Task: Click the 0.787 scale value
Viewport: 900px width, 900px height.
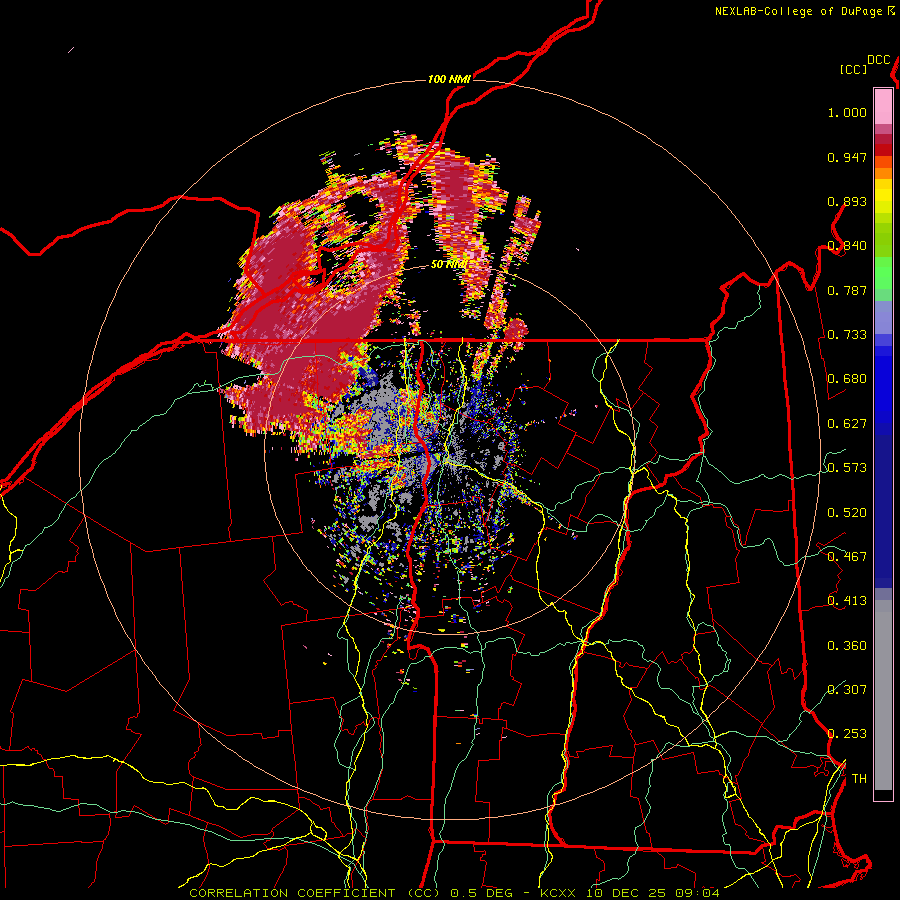Action: (x=847, y=290)
